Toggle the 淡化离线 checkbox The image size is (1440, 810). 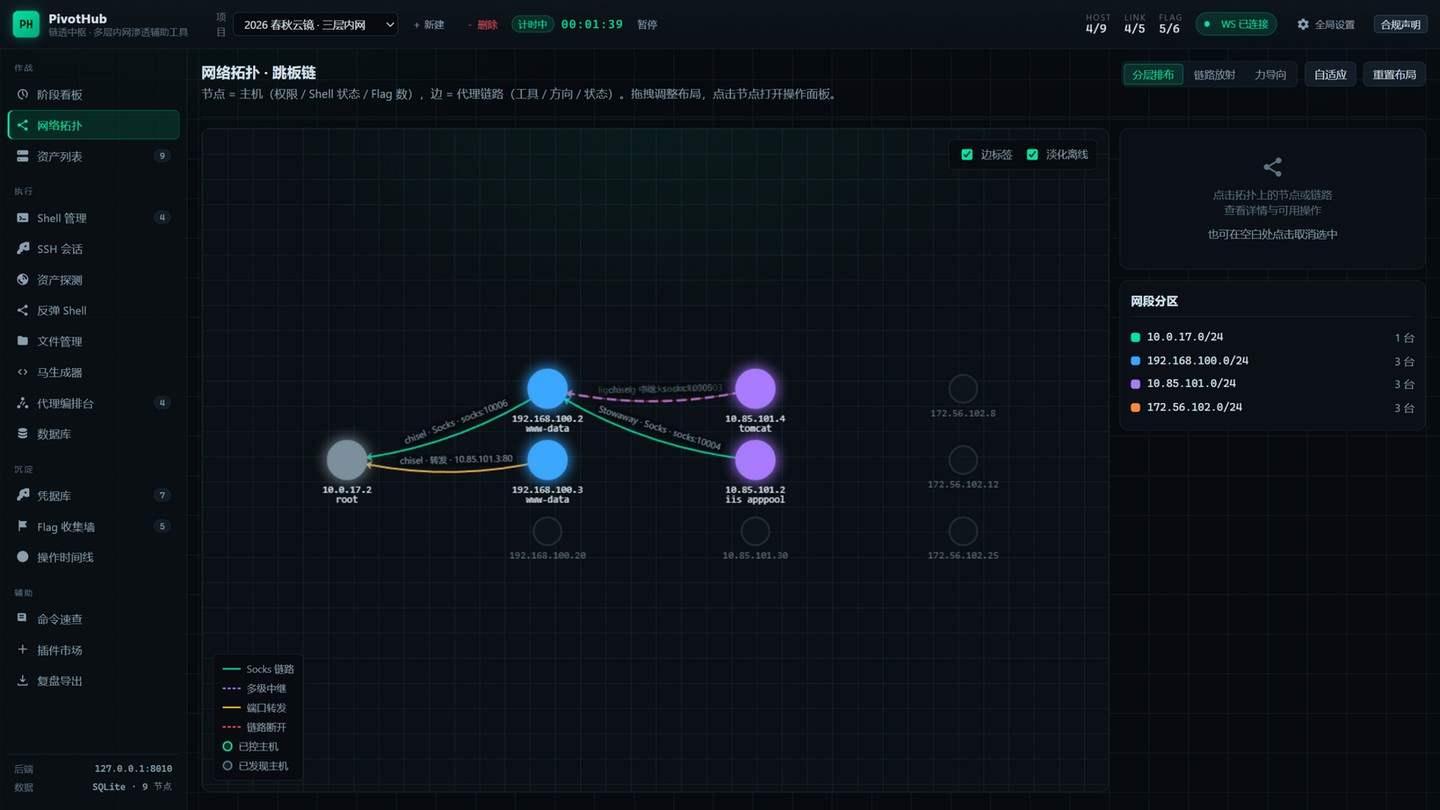pyautogui.click(x=1033, y=155)
